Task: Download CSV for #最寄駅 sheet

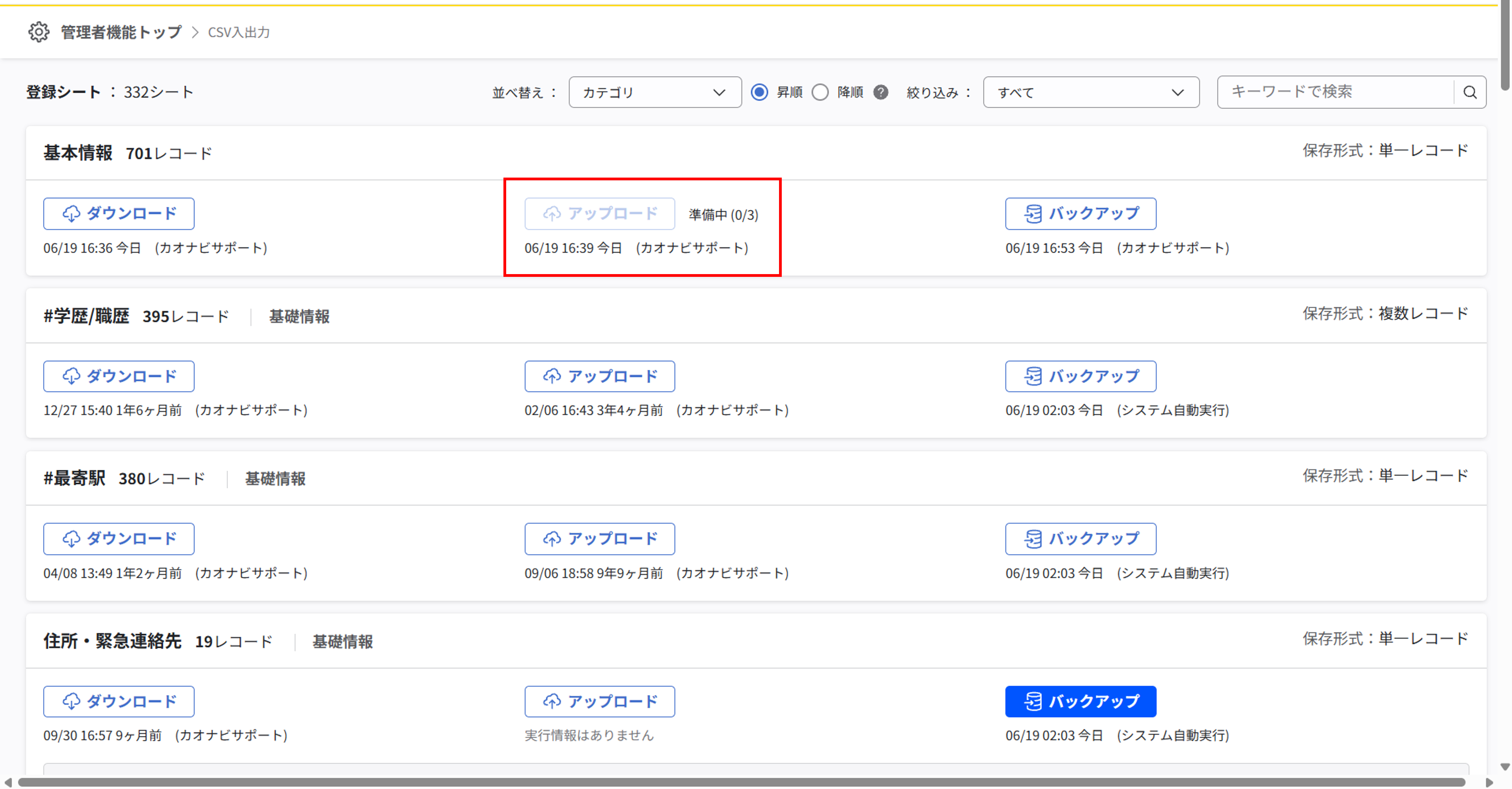Action: click(x=119, y=539)
